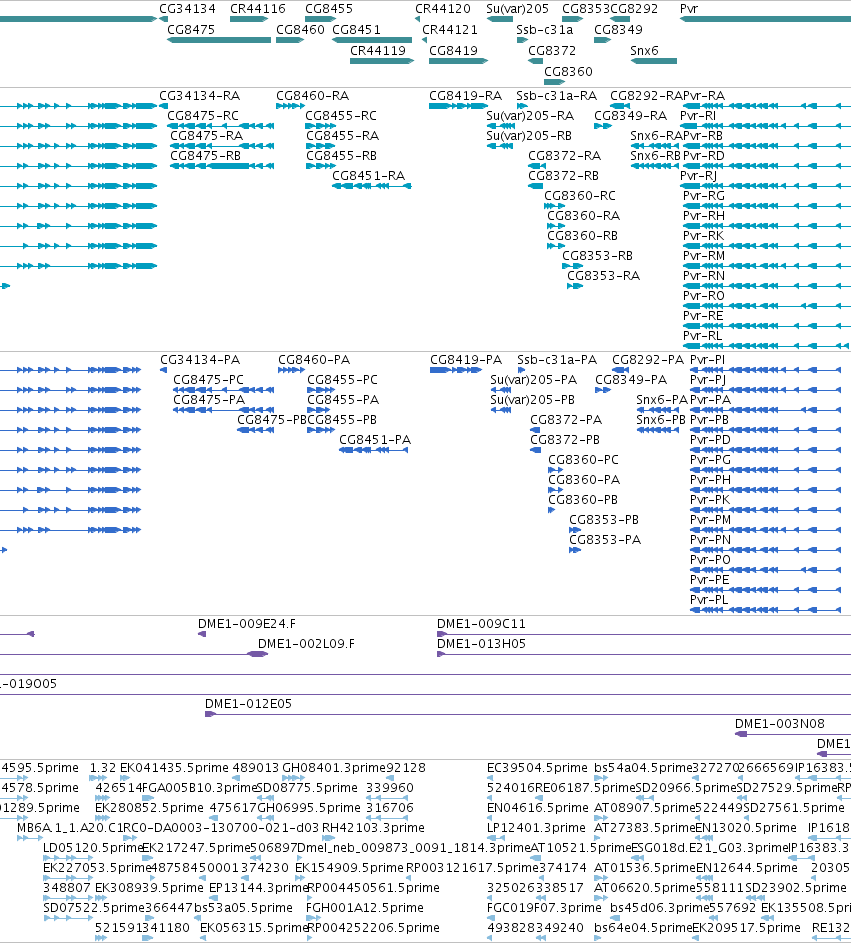Click the EC39504.5prime EST label
This screenshot has height=943, width=851.
pyautogui.click(x=537, y=769)
